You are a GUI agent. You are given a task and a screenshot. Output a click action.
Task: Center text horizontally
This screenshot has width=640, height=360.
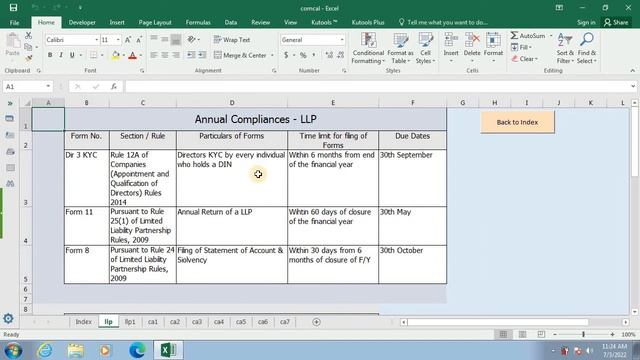[x=165, y=55]
